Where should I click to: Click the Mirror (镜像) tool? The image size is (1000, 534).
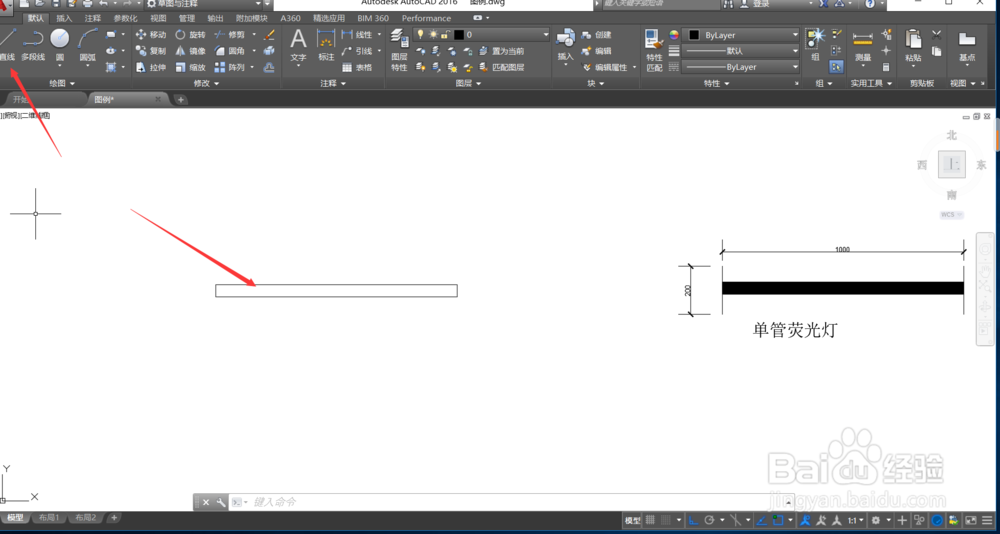[x=190, y=50]
